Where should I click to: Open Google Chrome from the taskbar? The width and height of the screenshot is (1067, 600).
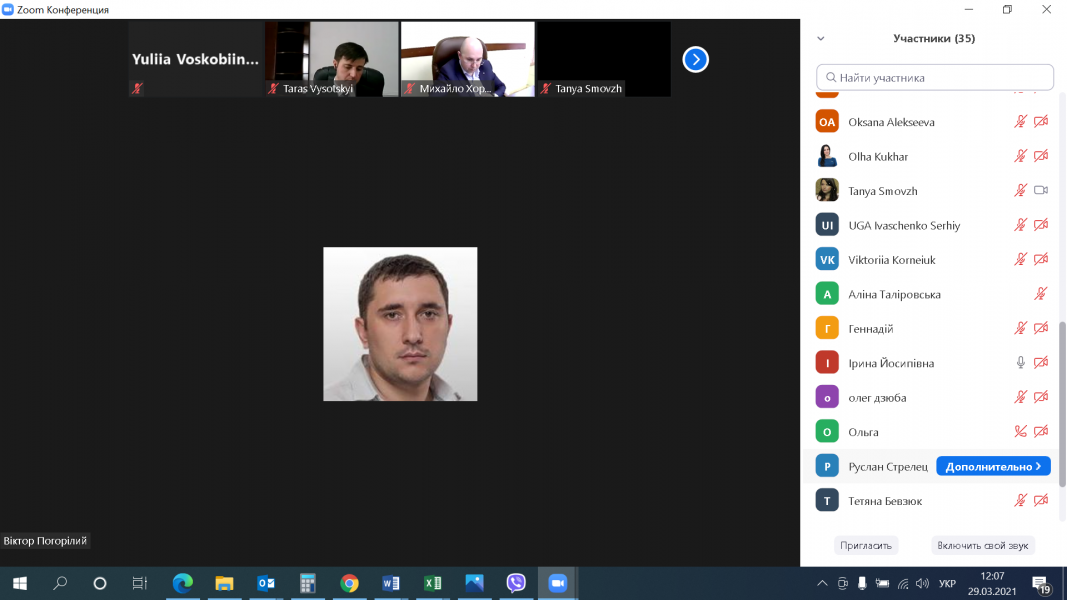click(349, 583)
